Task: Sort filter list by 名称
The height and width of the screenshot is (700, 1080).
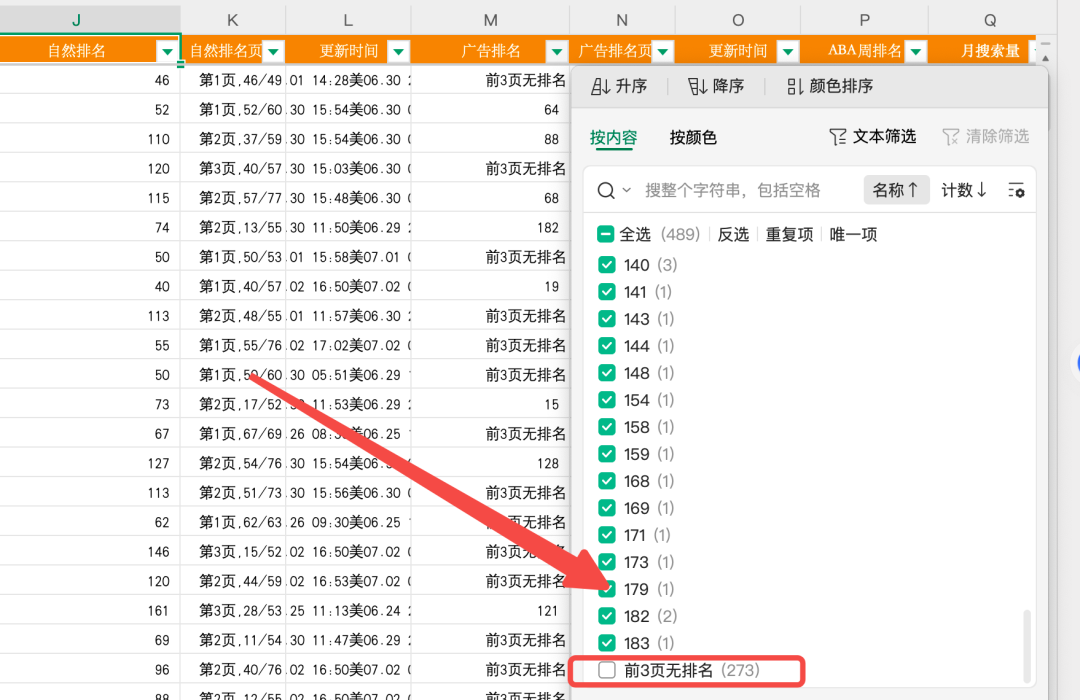Action: point(895,190)
